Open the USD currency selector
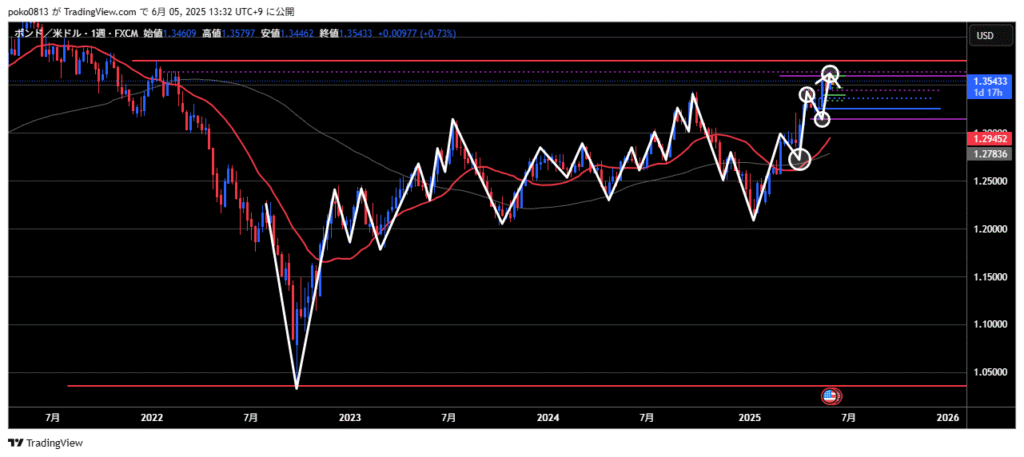The height and width of the screenshot is (457, 1024). coord(983,36)
